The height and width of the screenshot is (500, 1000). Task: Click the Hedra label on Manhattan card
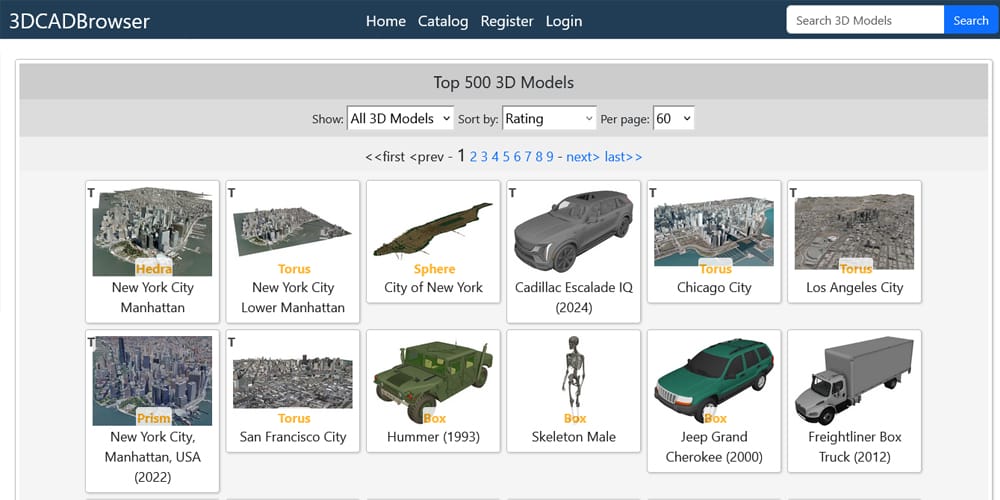click(x=154, y=269)
